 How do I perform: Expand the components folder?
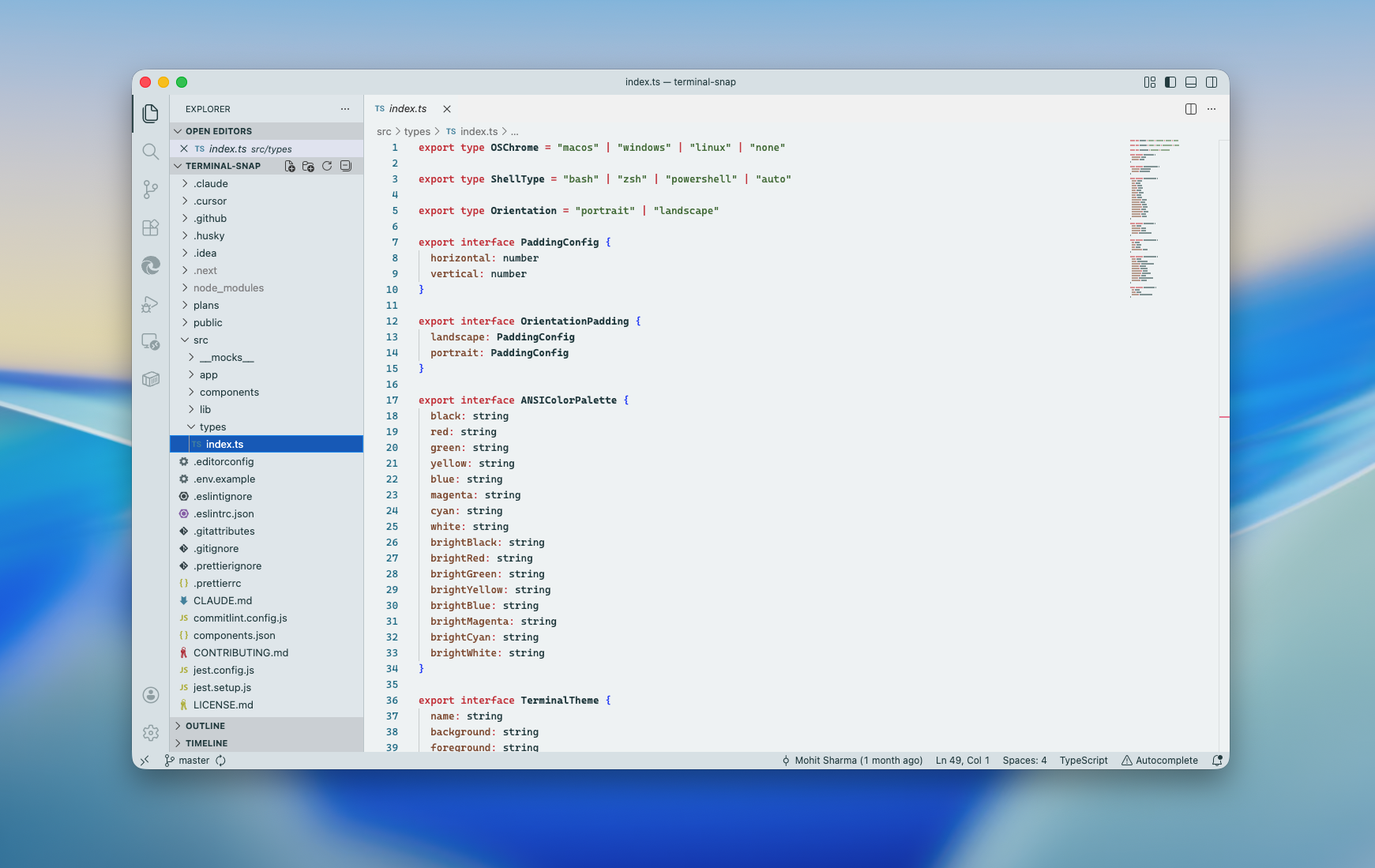[x=267, y=392]
